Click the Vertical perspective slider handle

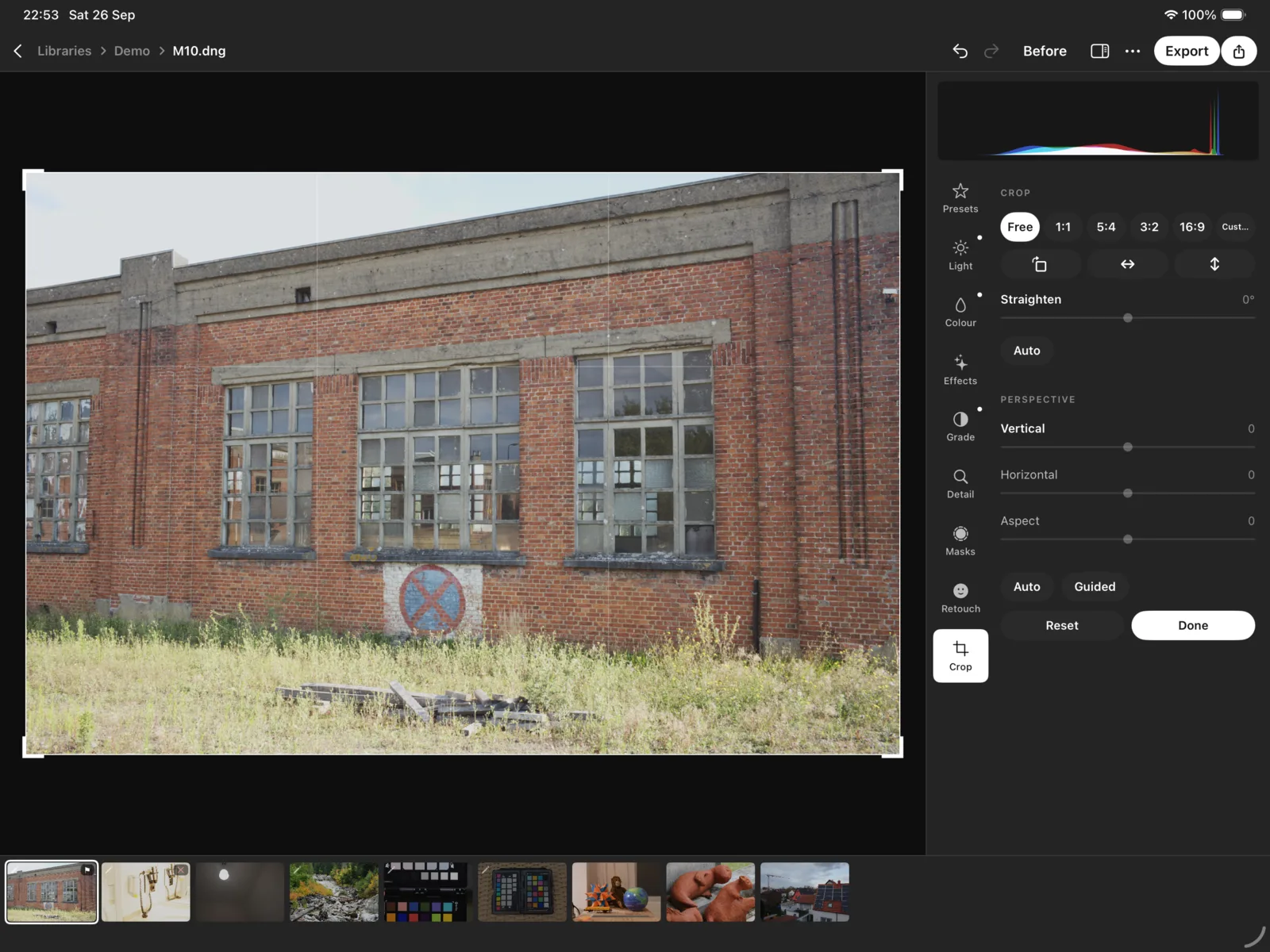click(1128, 447)
